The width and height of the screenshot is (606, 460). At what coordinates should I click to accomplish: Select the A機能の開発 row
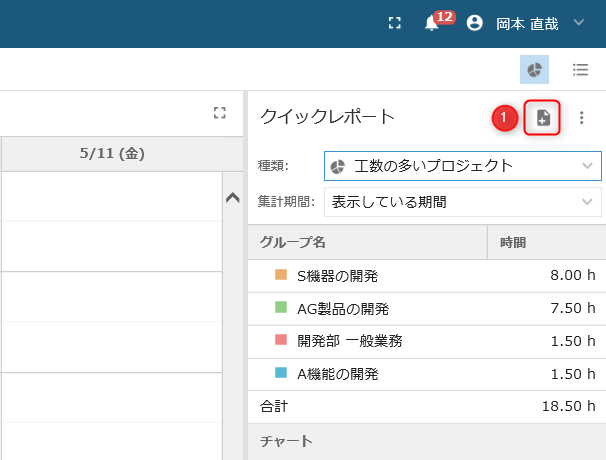(x=427, y=374)
